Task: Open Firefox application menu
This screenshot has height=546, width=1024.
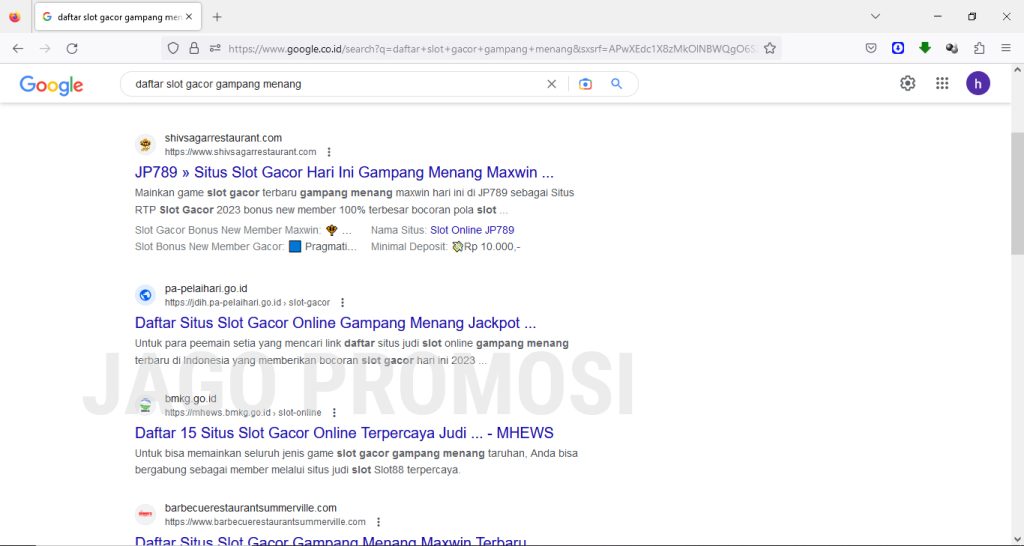Action: [x=1006, y=48]
